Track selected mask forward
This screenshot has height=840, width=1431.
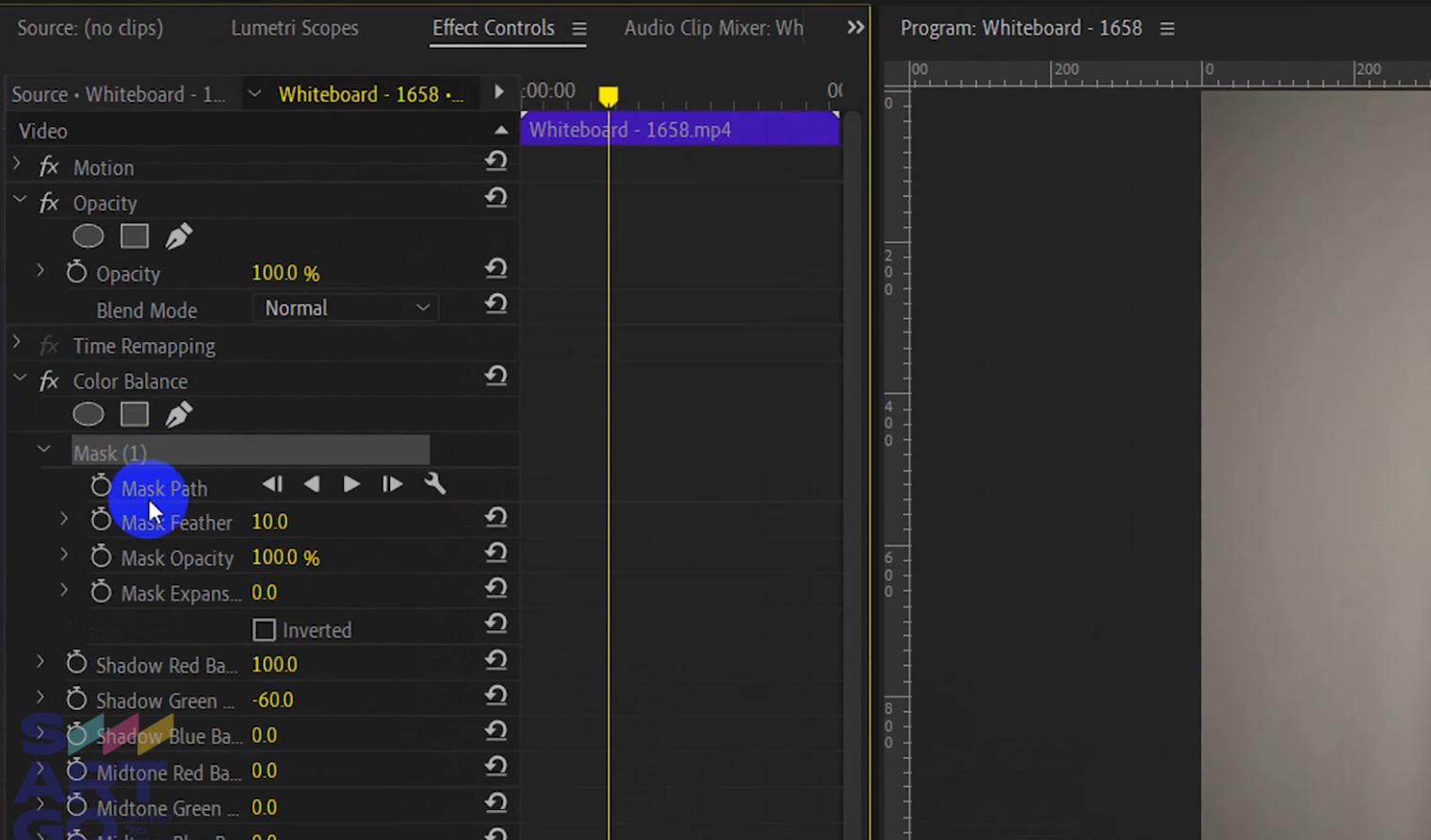[x=351, y=484]
